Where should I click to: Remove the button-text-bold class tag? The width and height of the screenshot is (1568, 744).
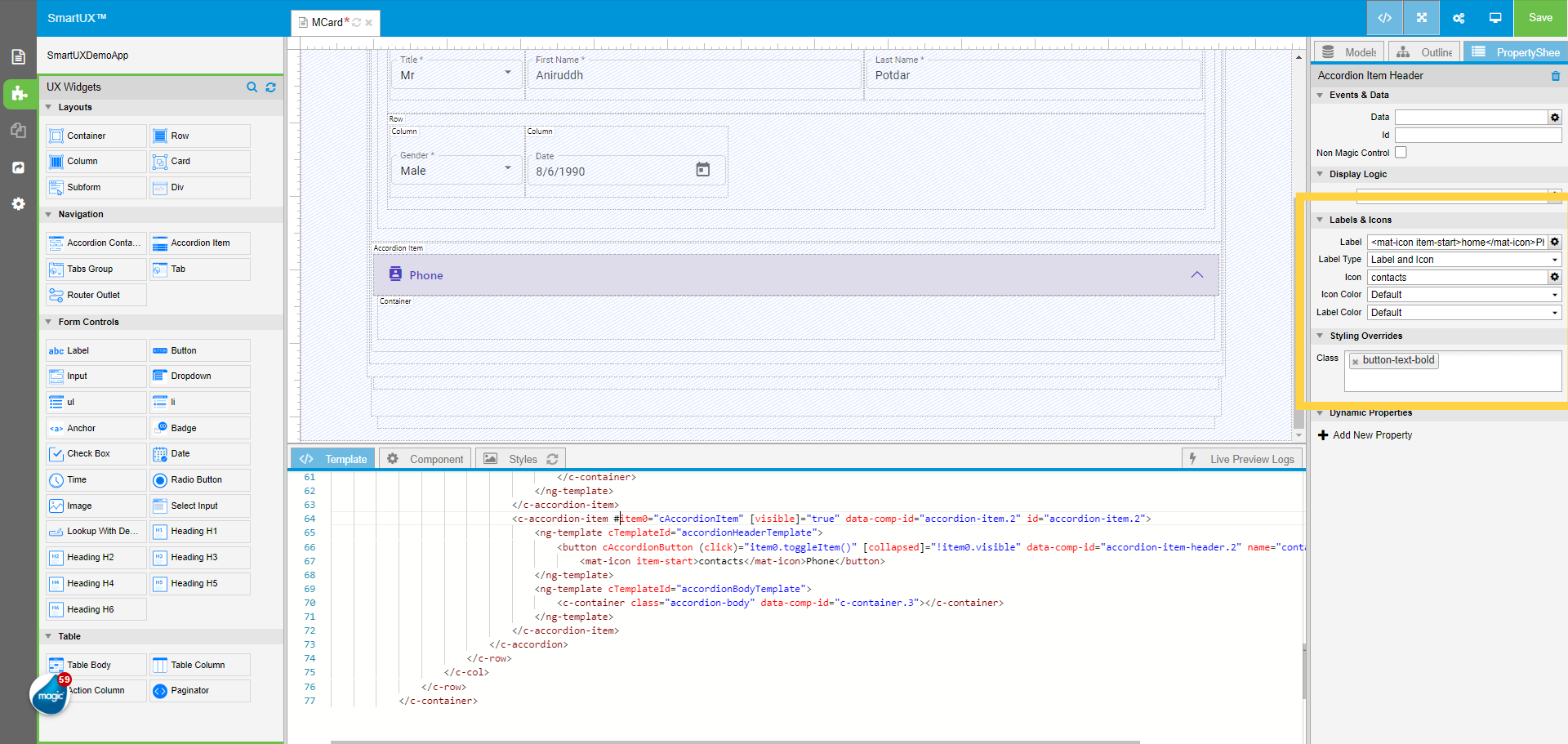click(1356, 361)
